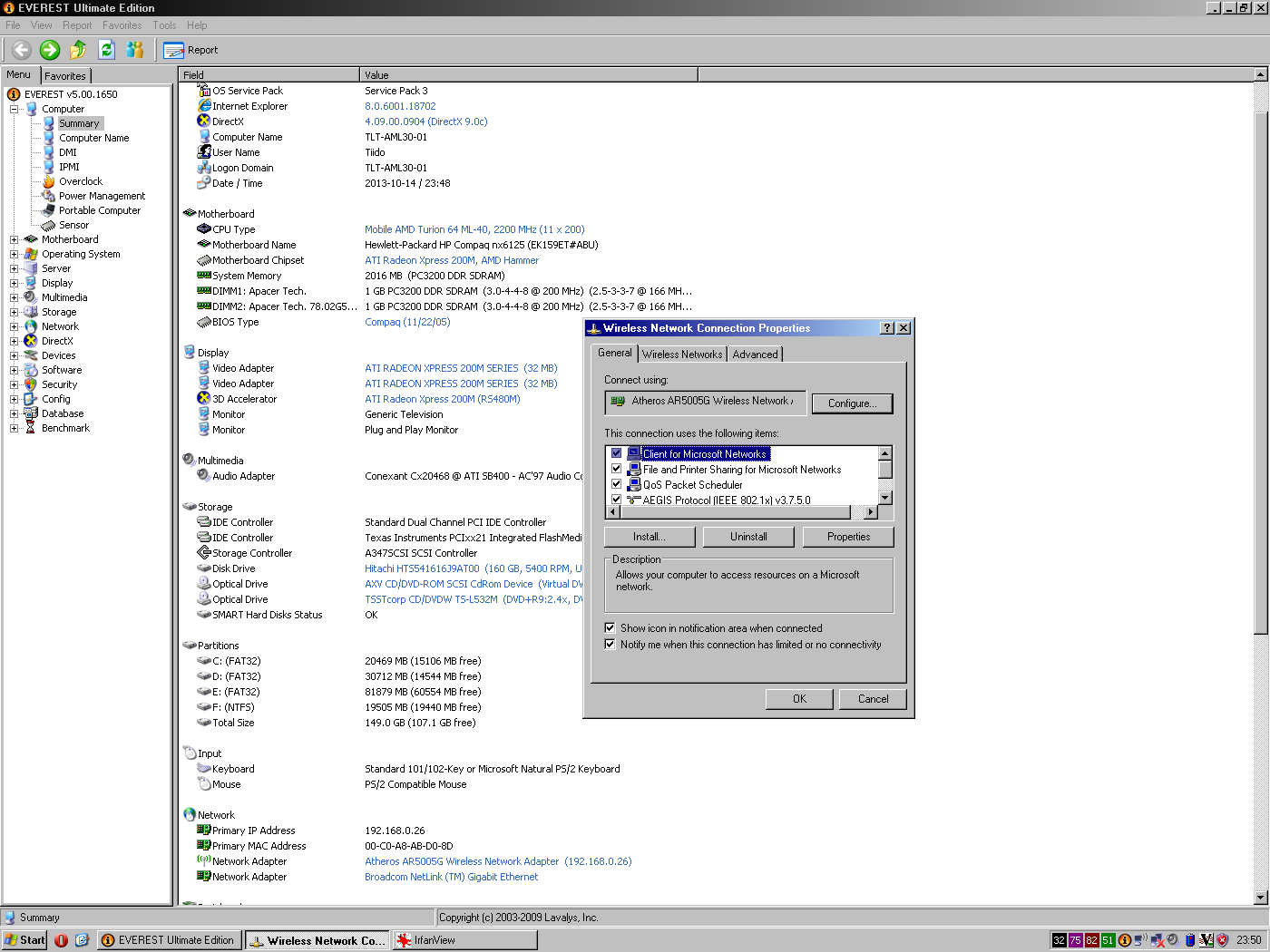Toggle Show icon in notification area checkbox
This screenshot has height=952, width=1270.
(x=611, y=627)
